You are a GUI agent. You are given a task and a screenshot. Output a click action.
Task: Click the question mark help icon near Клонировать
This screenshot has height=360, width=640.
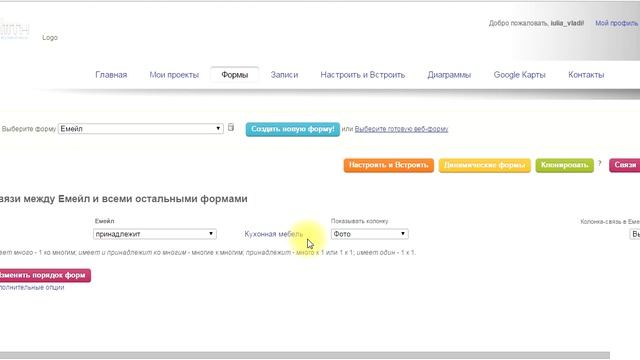pos(600,163)
